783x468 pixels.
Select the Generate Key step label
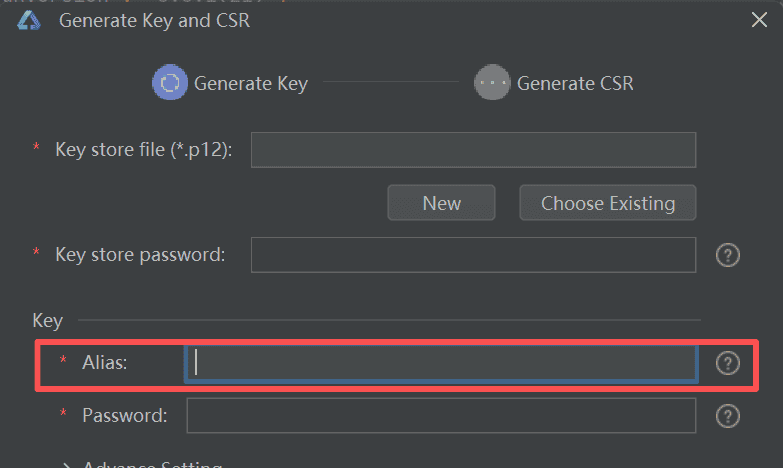(250, 84)
